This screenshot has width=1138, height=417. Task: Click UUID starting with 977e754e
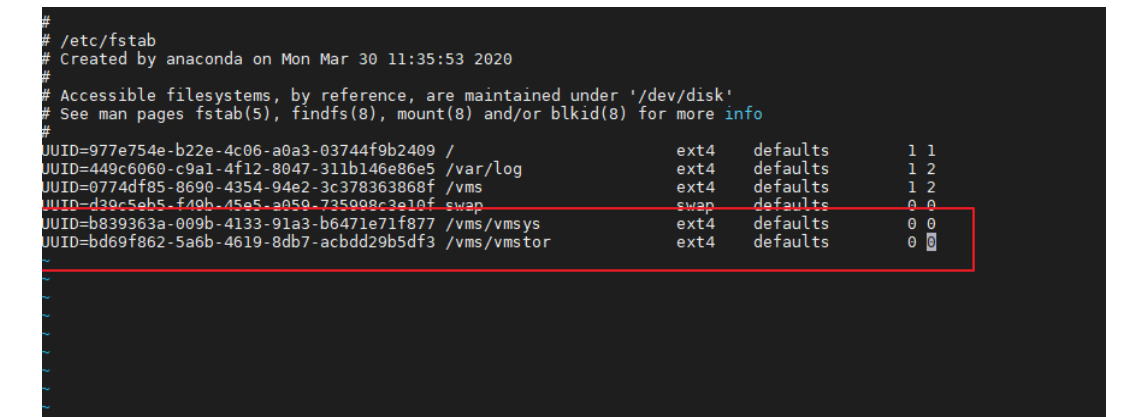[238, 151]
